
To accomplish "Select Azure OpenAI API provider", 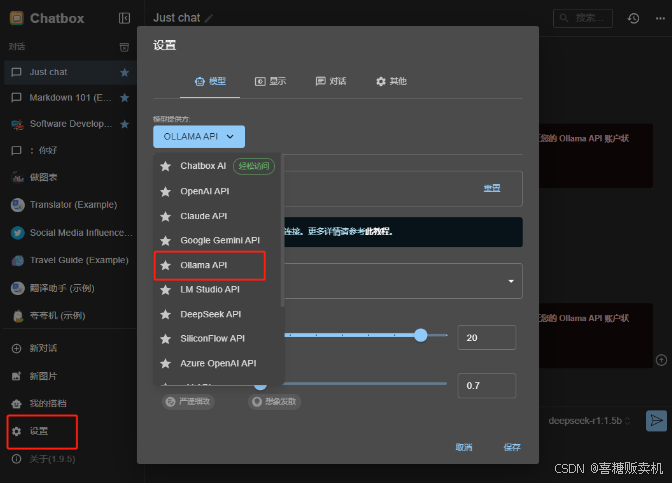I will (217, 363).
